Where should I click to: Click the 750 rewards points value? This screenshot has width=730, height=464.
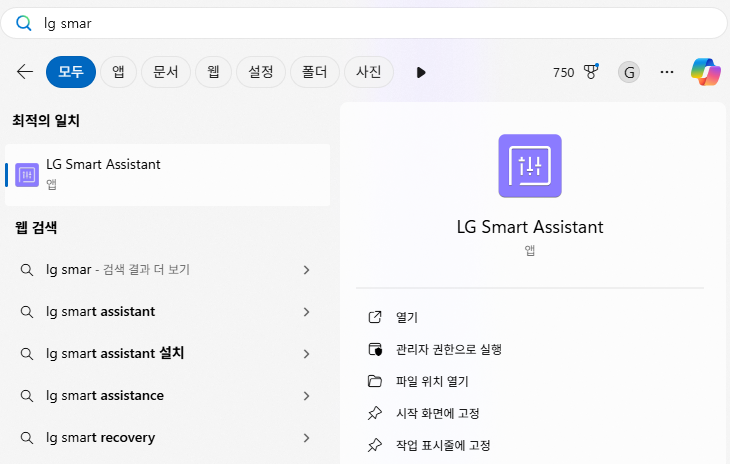(563, 72)
